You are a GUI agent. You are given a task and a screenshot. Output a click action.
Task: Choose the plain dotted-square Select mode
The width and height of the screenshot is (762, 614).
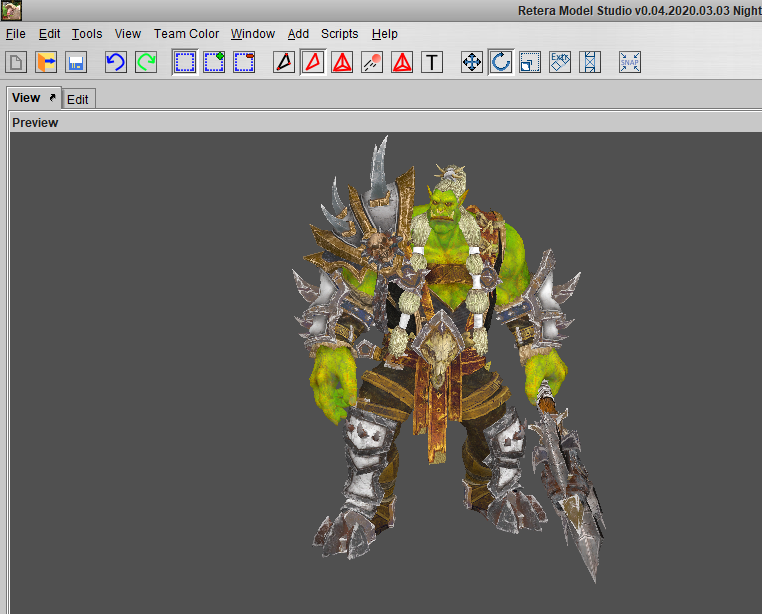click(x=185, y=62)
